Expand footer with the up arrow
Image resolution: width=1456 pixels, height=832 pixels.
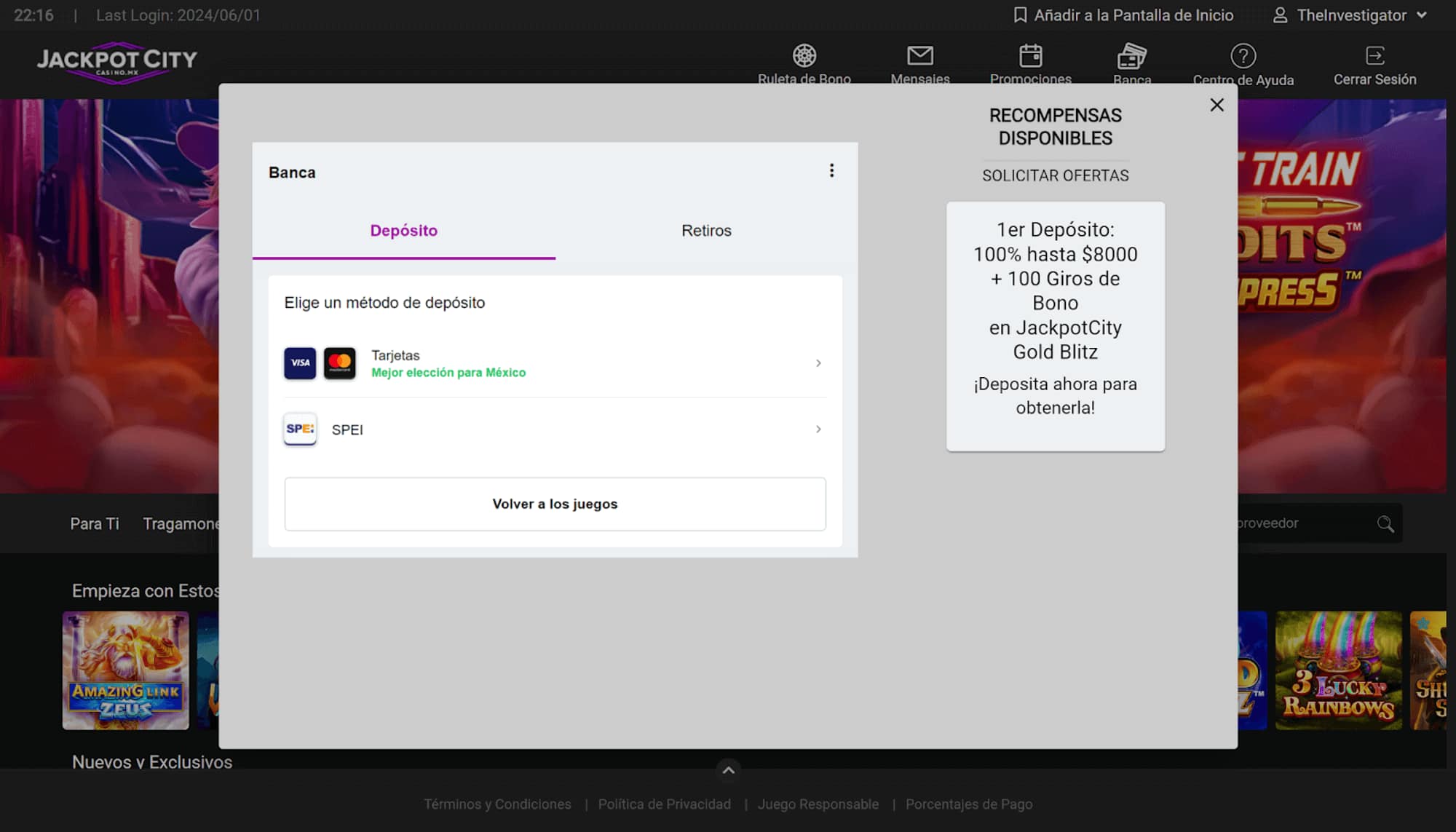pos(728,770)
